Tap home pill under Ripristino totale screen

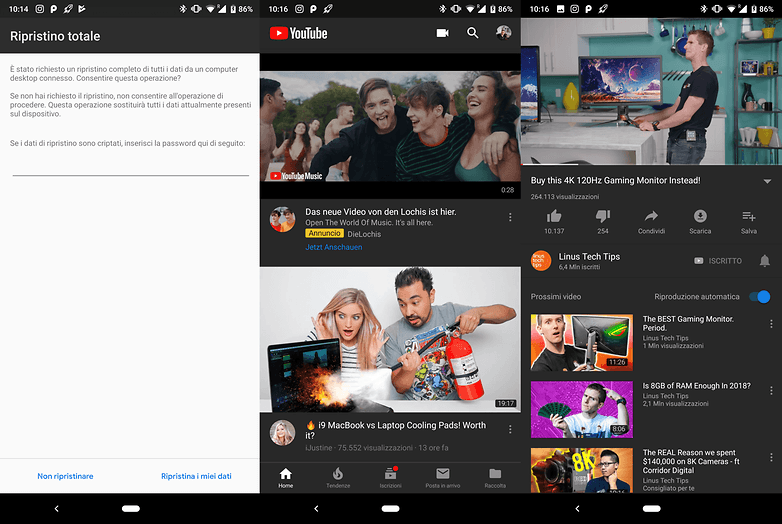pos(131,509)
